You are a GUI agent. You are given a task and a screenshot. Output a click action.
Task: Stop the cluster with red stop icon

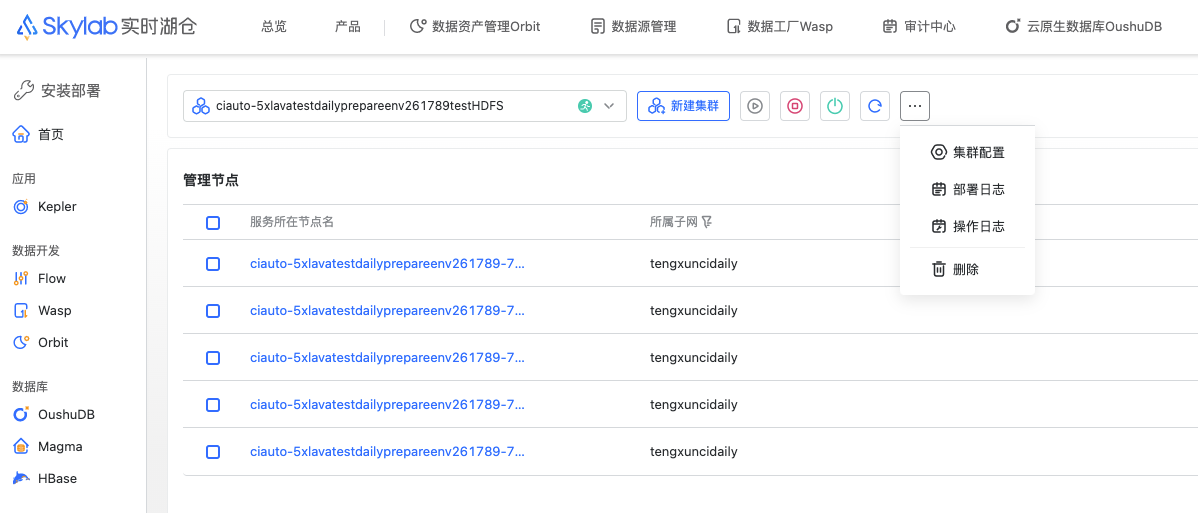click(795, 106)
